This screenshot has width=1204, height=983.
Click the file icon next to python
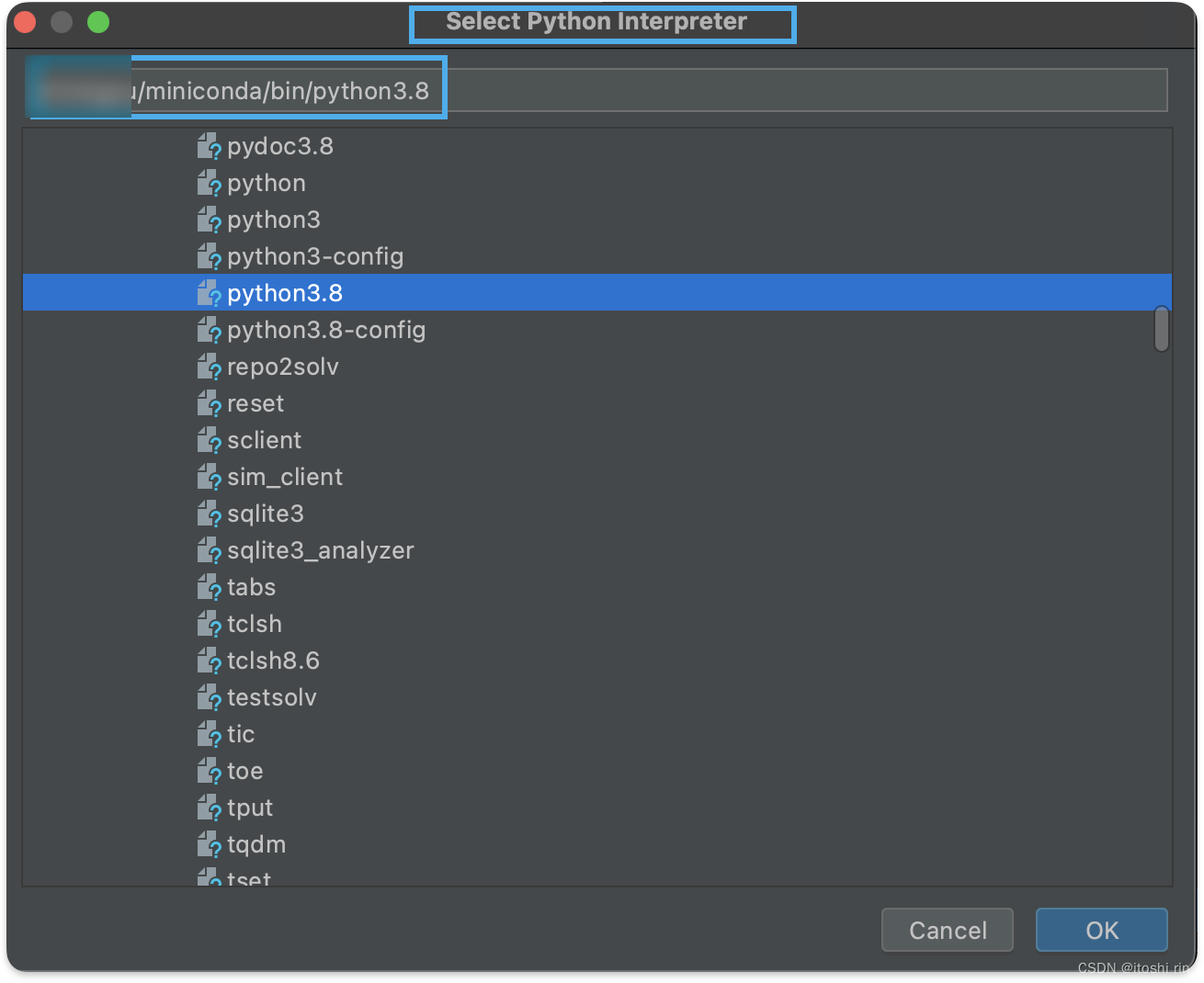(210, 183)
